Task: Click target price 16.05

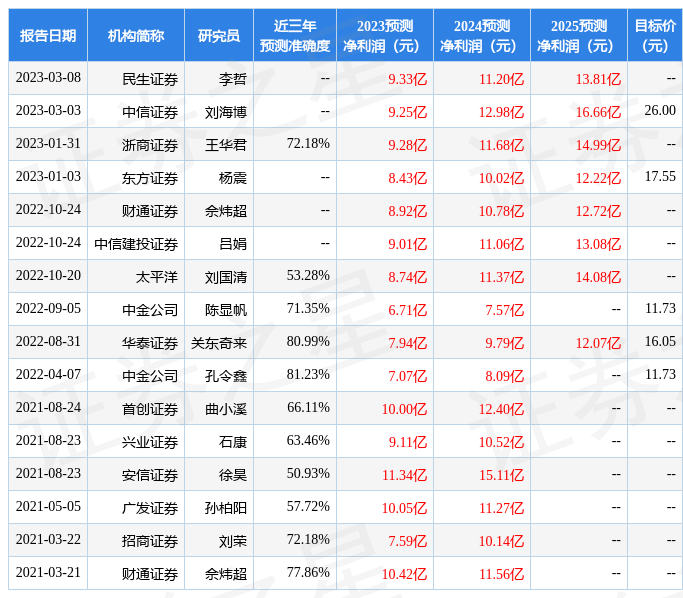Action: tap(660, 341)
